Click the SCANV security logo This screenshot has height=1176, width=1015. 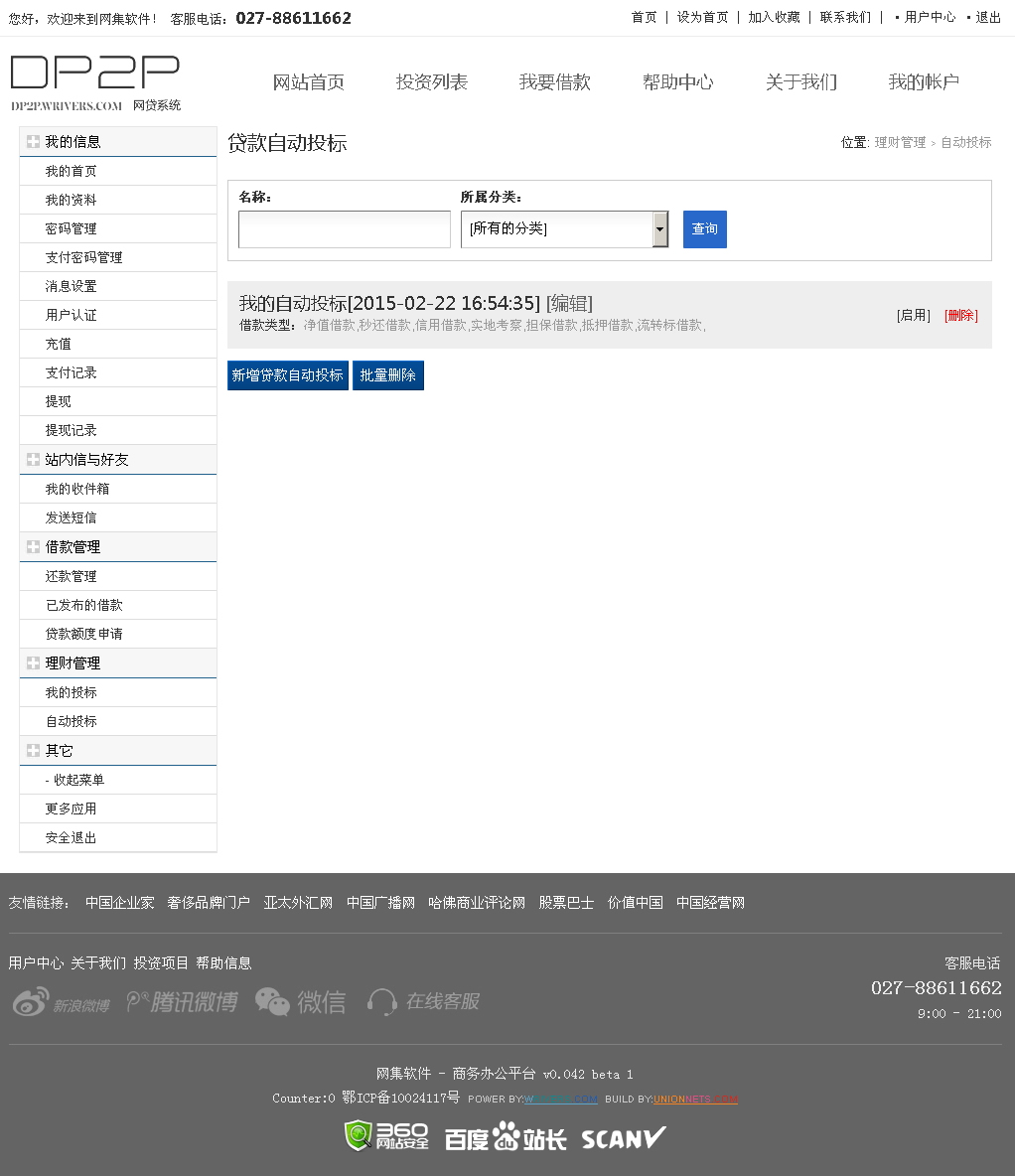pos(623,1137)
